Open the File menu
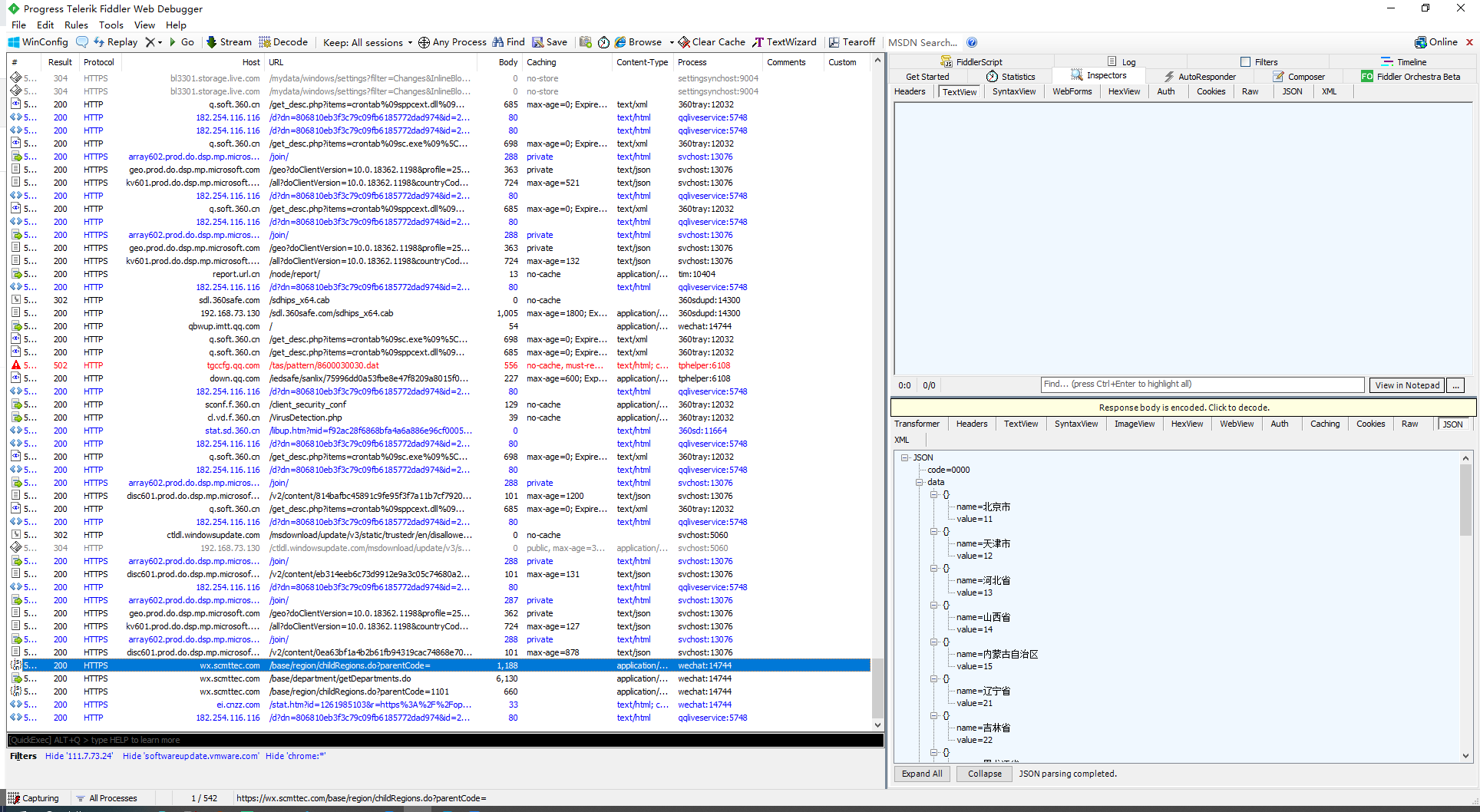The height and width of the screenshot is (812, 1480). 19,25
